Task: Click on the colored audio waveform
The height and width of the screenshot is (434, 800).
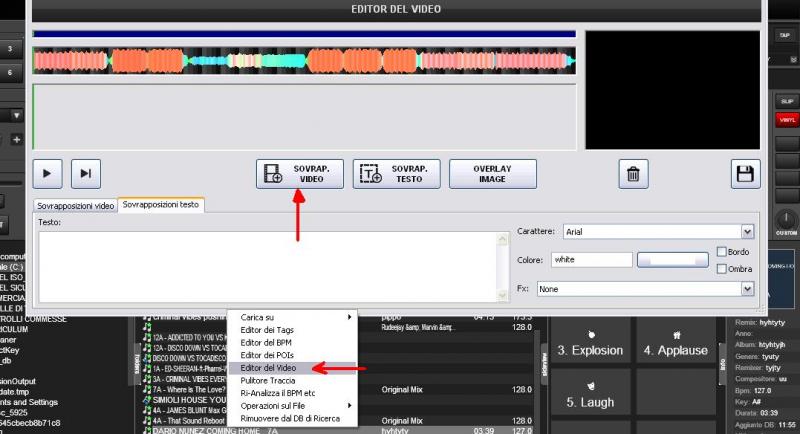Action: [305, 61]
